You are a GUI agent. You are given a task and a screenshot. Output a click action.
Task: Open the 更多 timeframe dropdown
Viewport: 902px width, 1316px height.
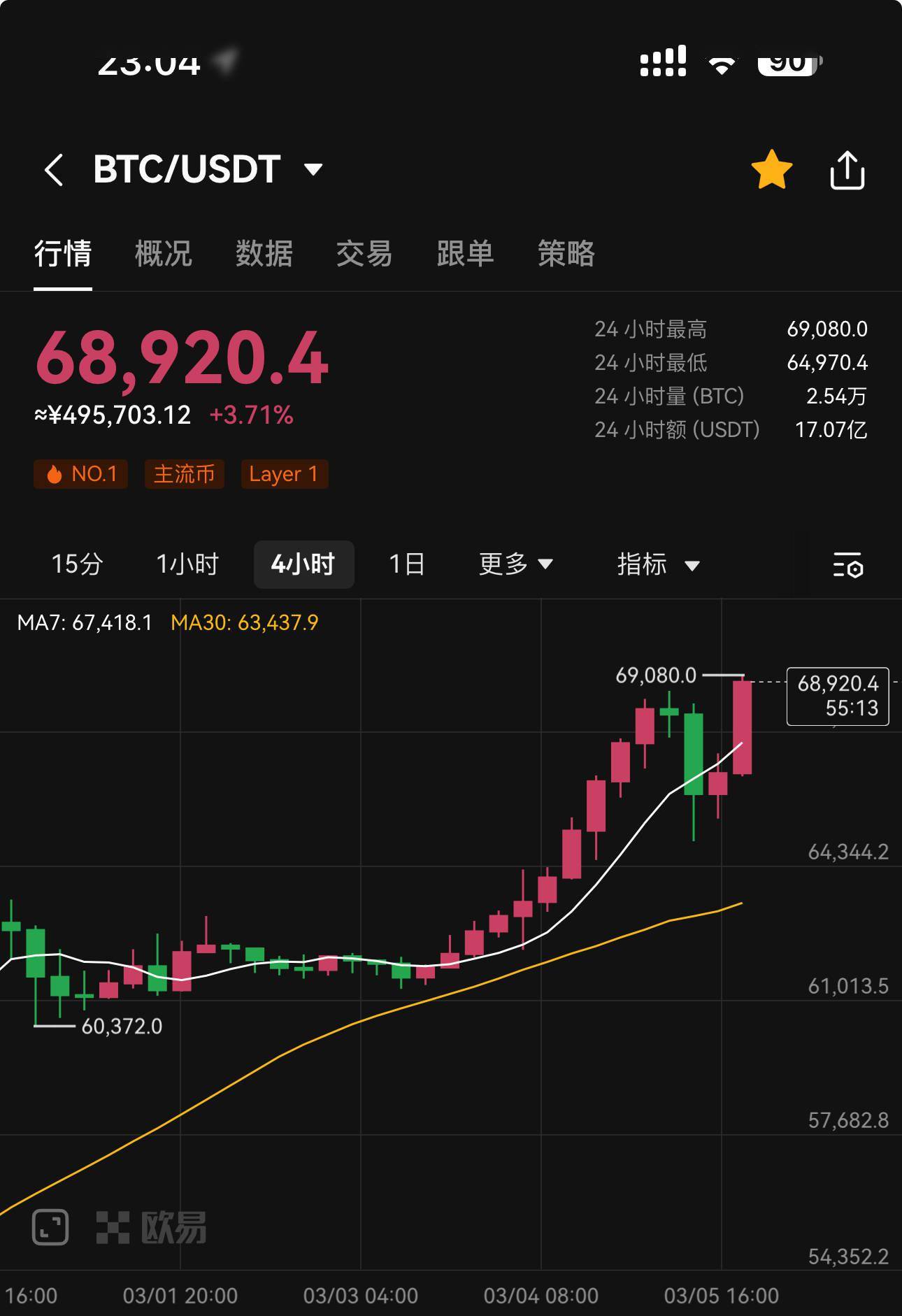(516, 564)
